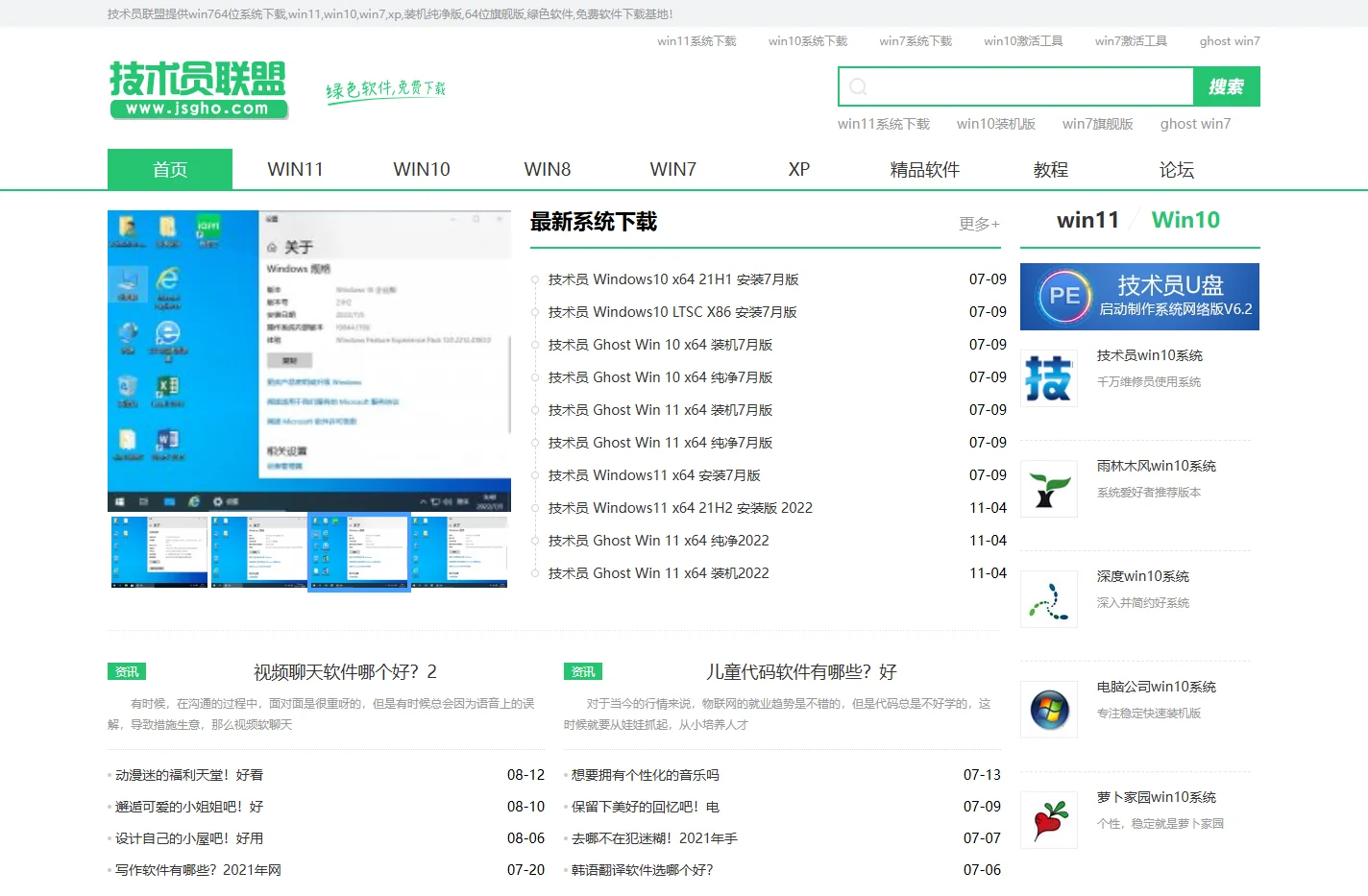Click the 绿色软件,免费下载 slogan image
This screenshot has width=1368, height=896.
point(386,90)
